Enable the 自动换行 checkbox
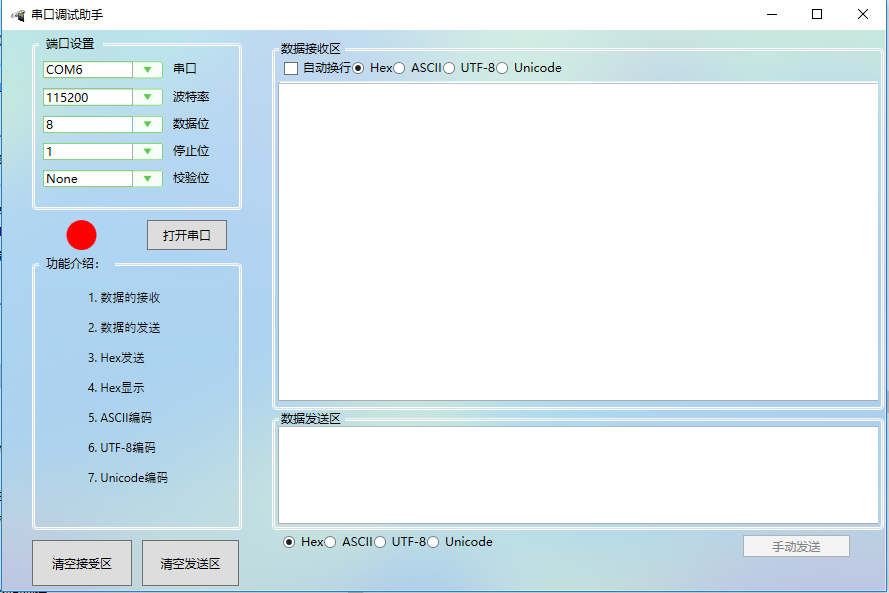The image size is (889, 593). click(x=291, y=69)
